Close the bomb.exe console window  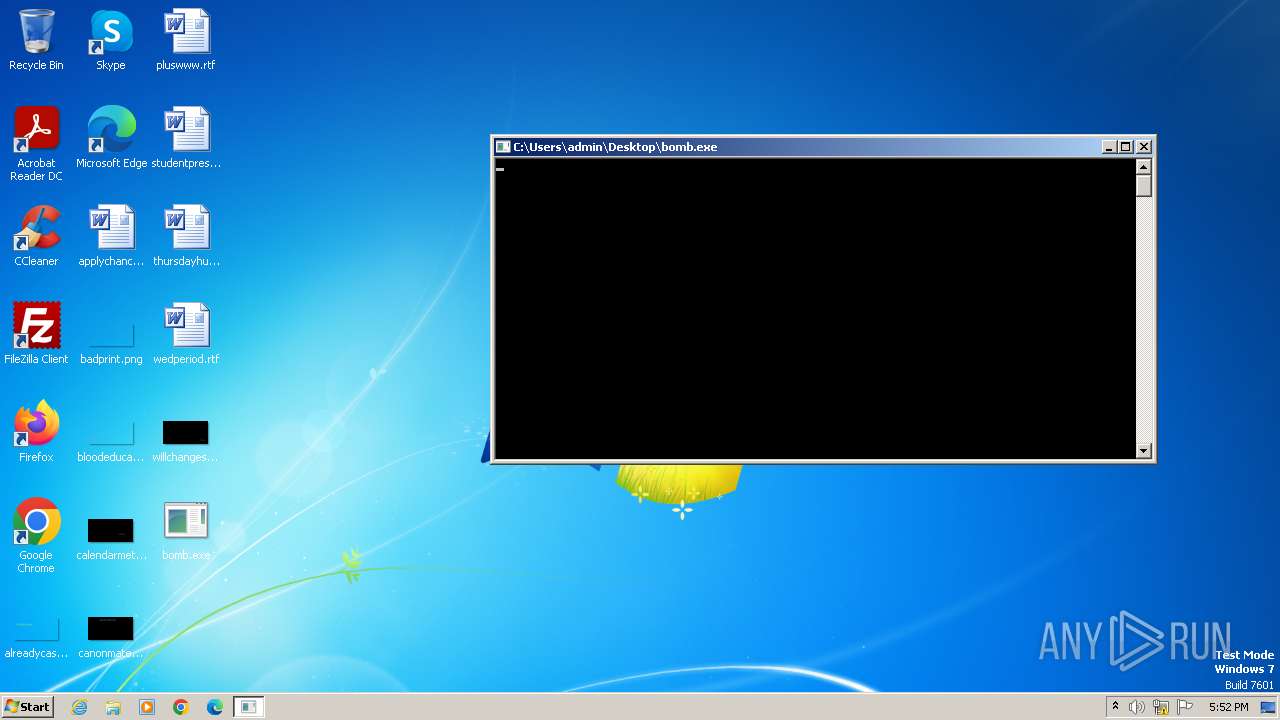coord(1144,147)
